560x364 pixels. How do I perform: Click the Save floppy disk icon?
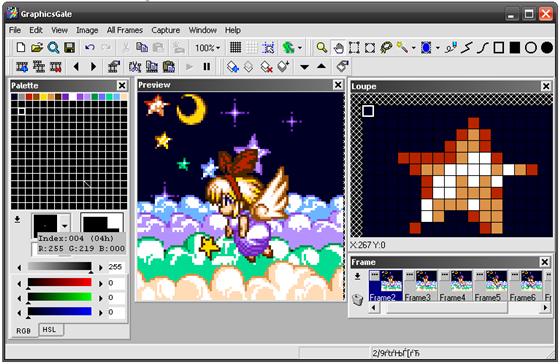pyautogui.click(x=69, y=48)
